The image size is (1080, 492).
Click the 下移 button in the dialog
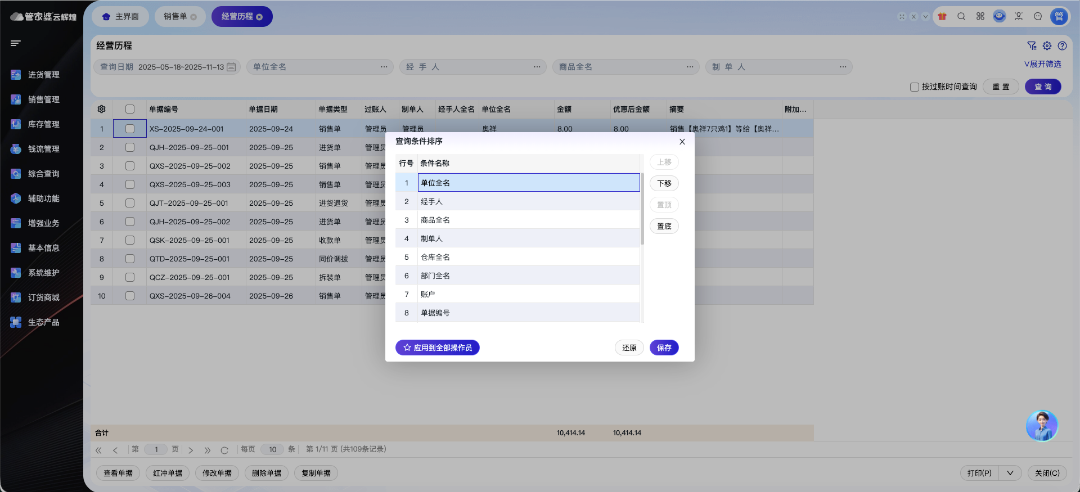pos(664,183)
